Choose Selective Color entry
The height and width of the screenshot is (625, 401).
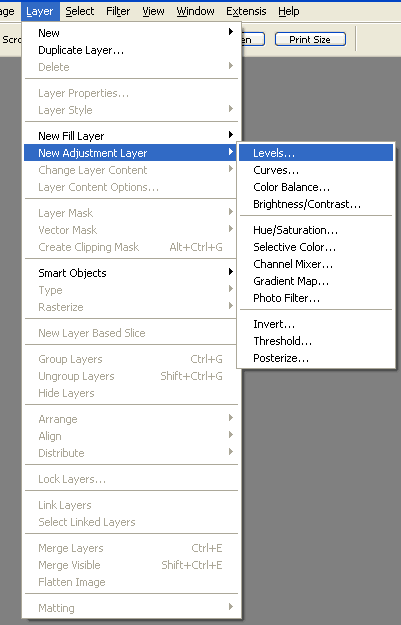316,247
